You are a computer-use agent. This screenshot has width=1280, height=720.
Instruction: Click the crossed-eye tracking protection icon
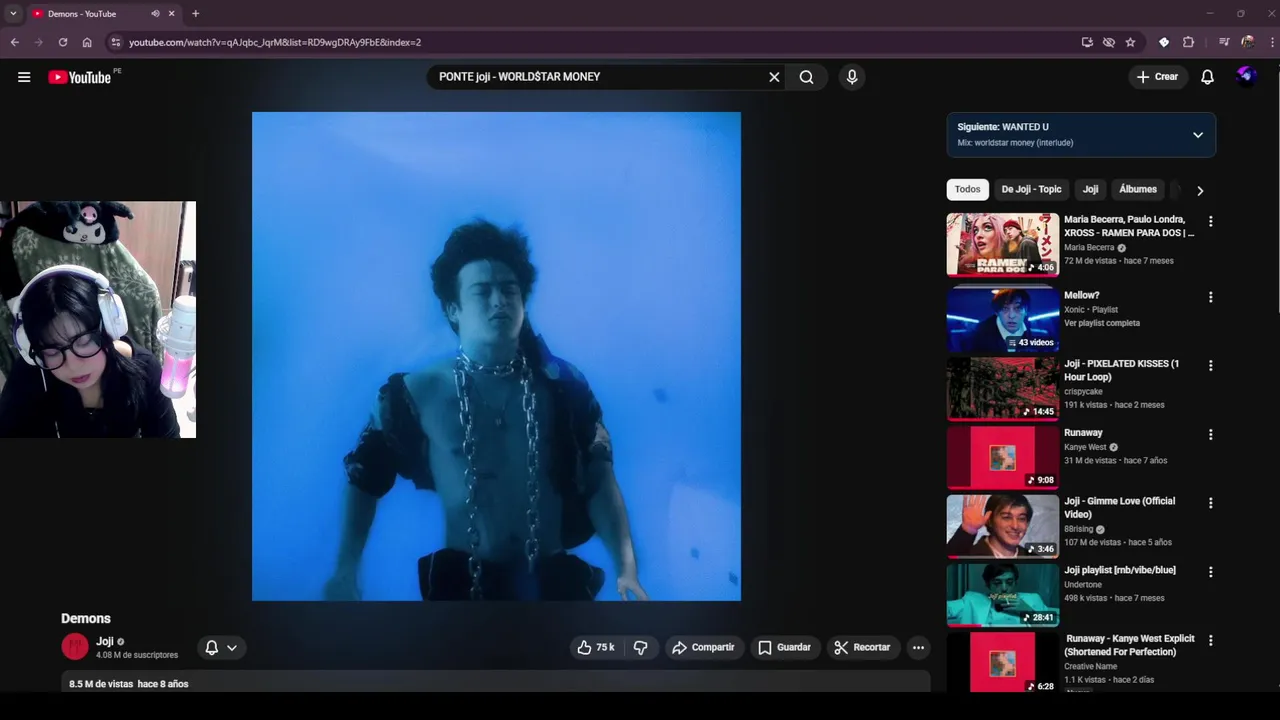[x=1108, y=42]
